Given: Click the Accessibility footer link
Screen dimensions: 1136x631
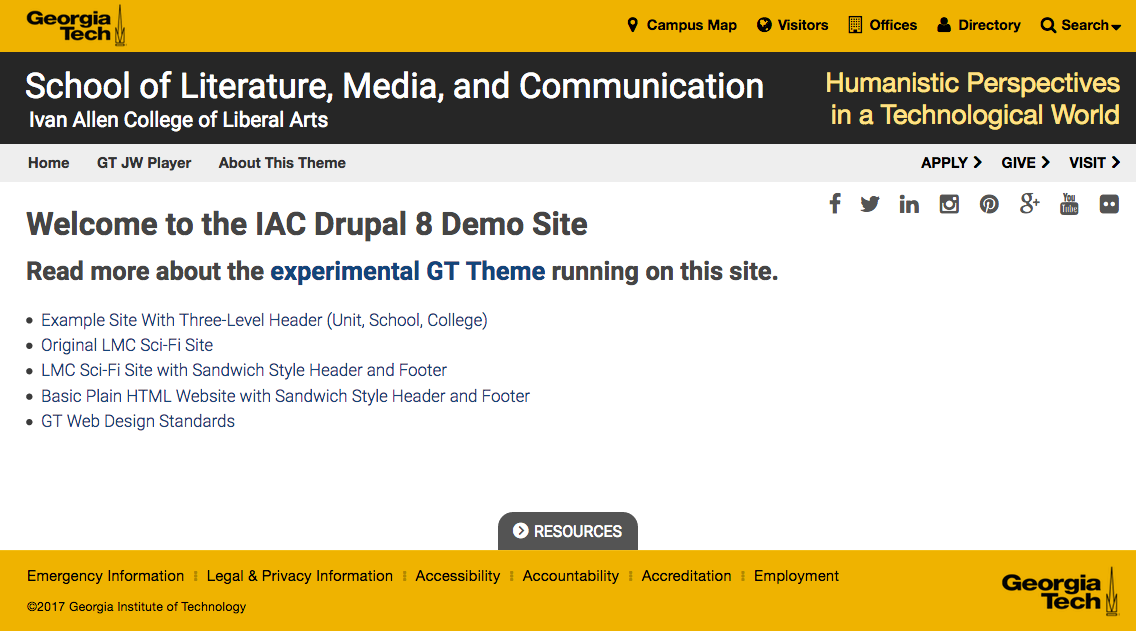Looking at the screenshot, I should 457,576.
